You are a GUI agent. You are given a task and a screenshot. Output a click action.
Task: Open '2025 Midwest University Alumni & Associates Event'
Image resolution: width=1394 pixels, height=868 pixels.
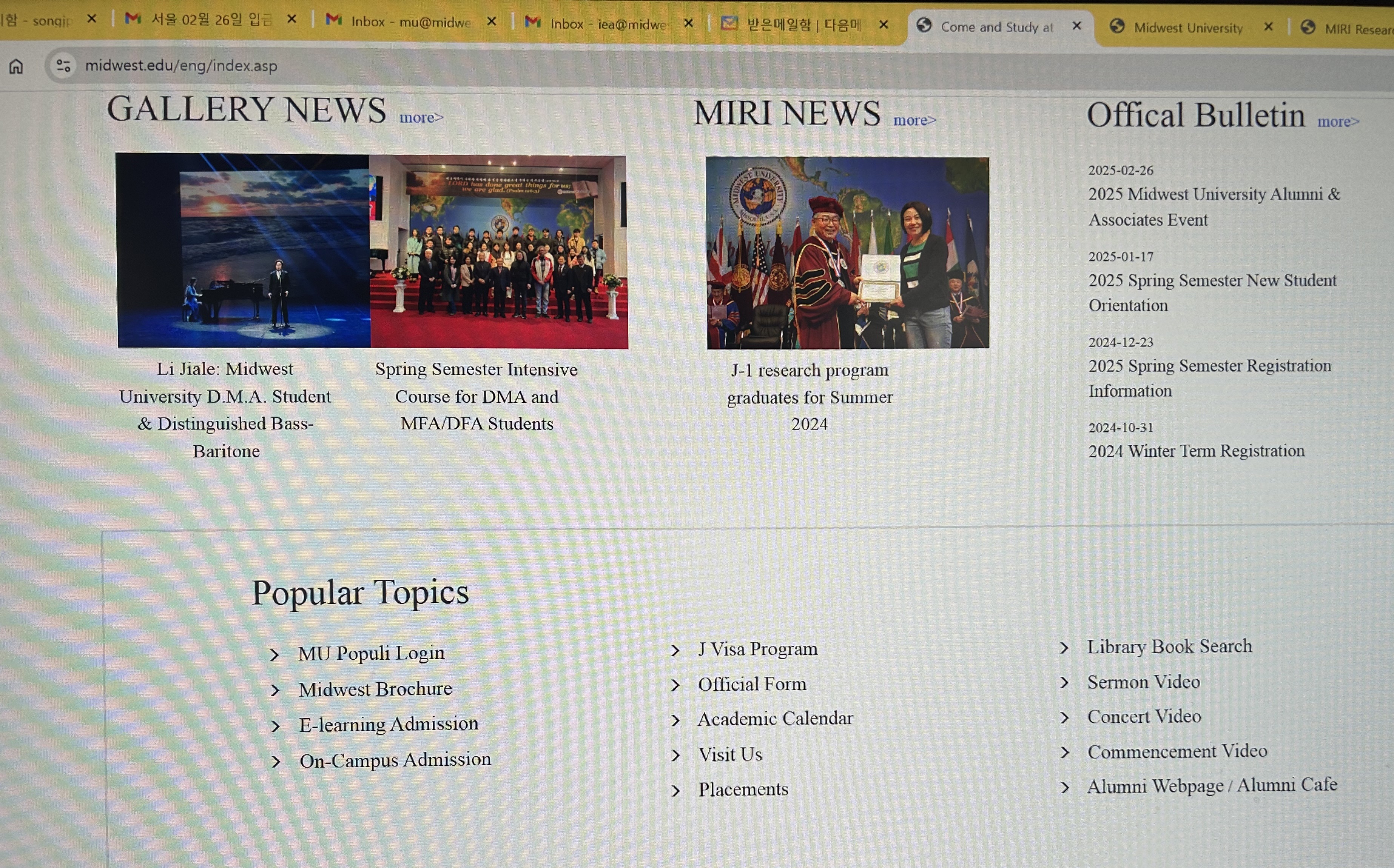coord(1214,207)
